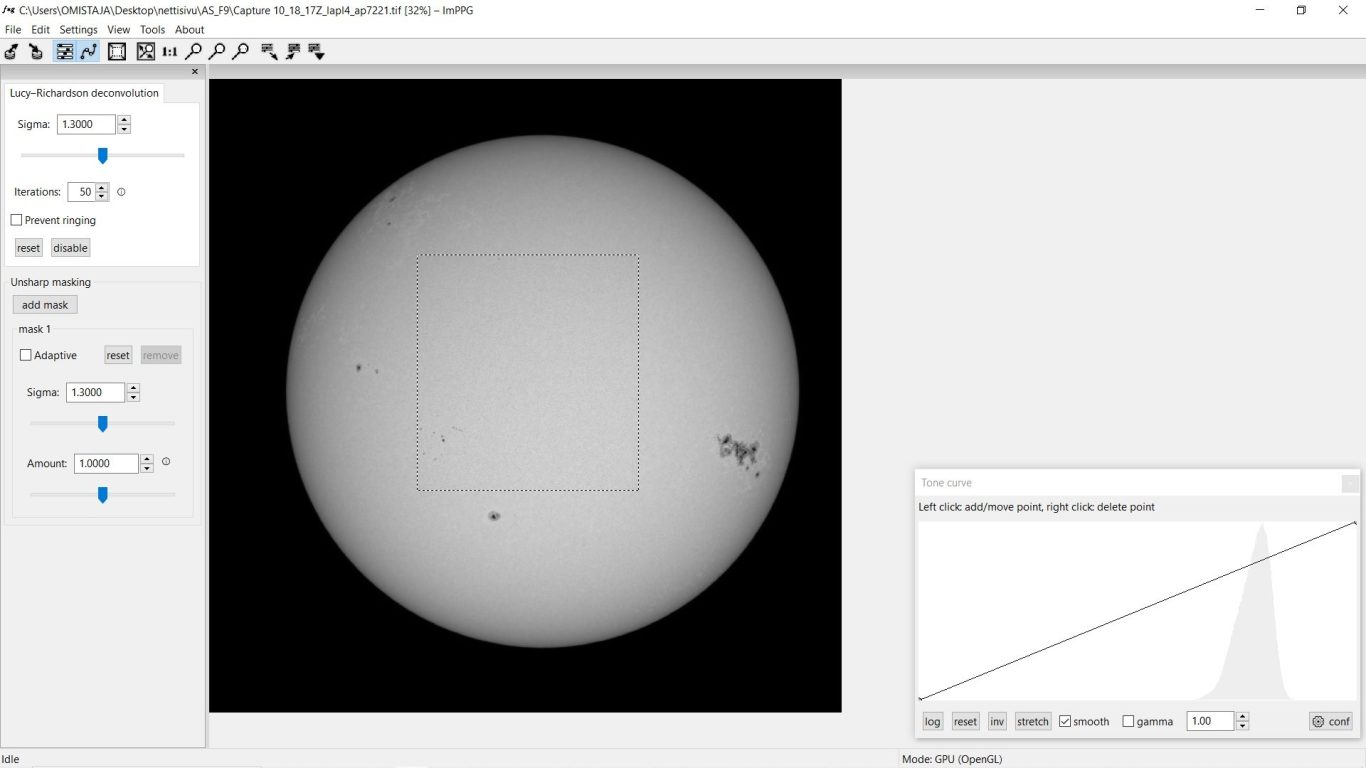Click the info icon next to Amount

[166, 462]
